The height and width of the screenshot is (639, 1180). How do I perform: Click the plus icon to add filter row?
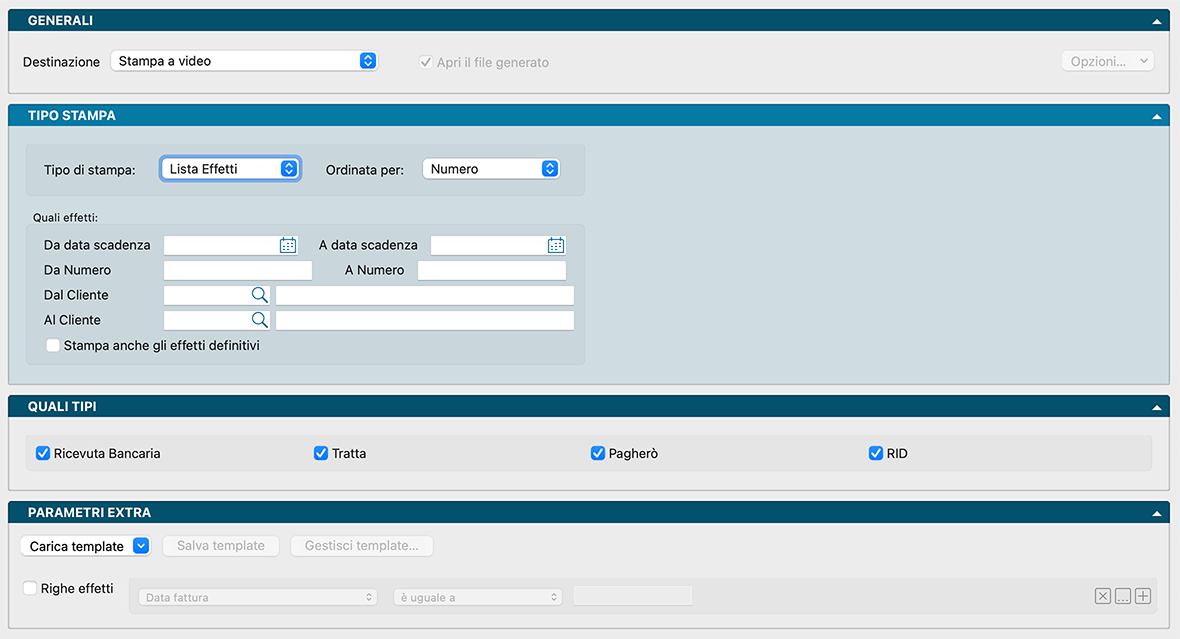click(1143, 596)
